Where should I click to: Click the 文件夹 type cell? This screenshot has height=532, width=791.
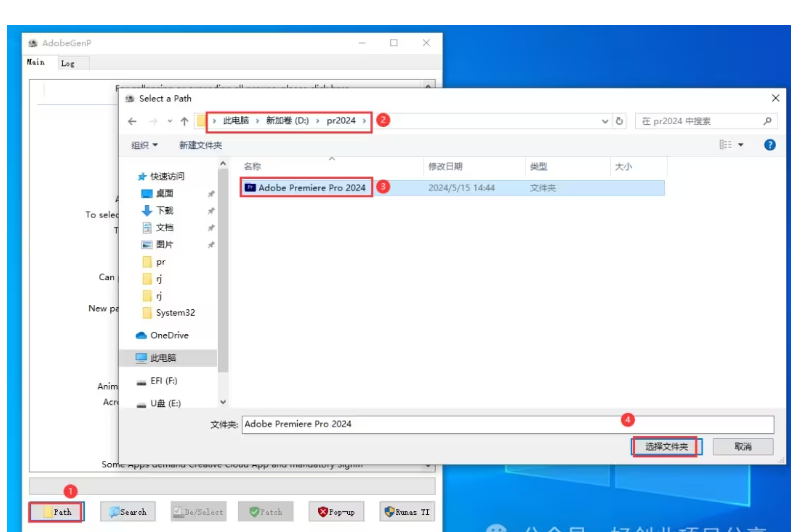tap(543, 188)
